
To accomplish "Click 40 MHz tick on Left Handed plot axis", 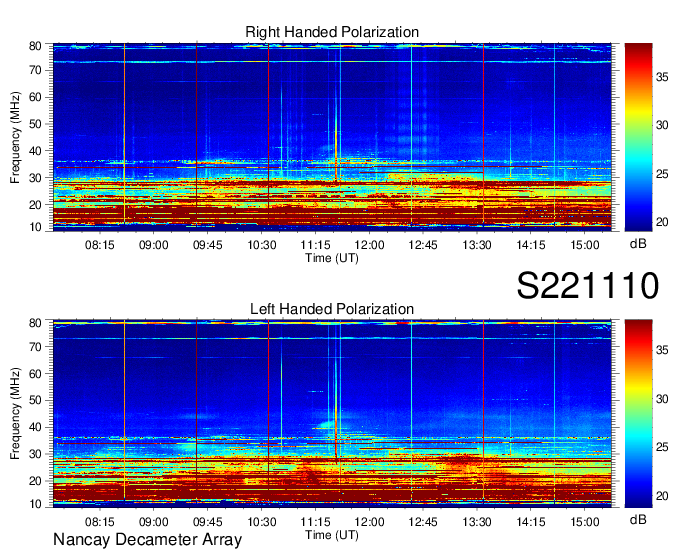I will click(35, 427).
